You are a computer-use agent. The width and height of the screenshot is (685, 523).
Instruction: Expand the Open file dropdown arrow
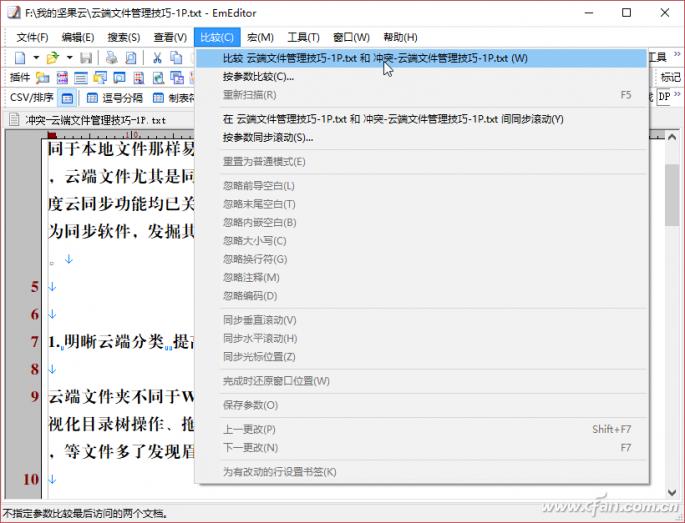click(68, 58)
